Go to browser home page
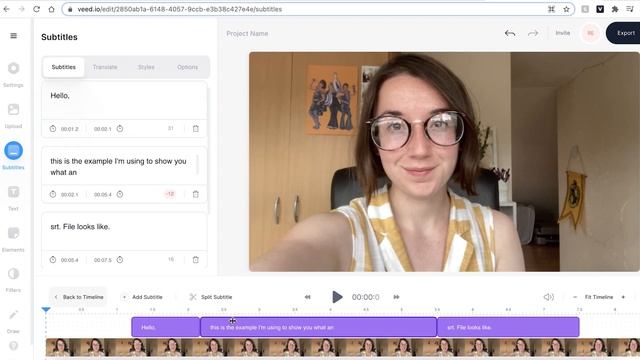 51,9
